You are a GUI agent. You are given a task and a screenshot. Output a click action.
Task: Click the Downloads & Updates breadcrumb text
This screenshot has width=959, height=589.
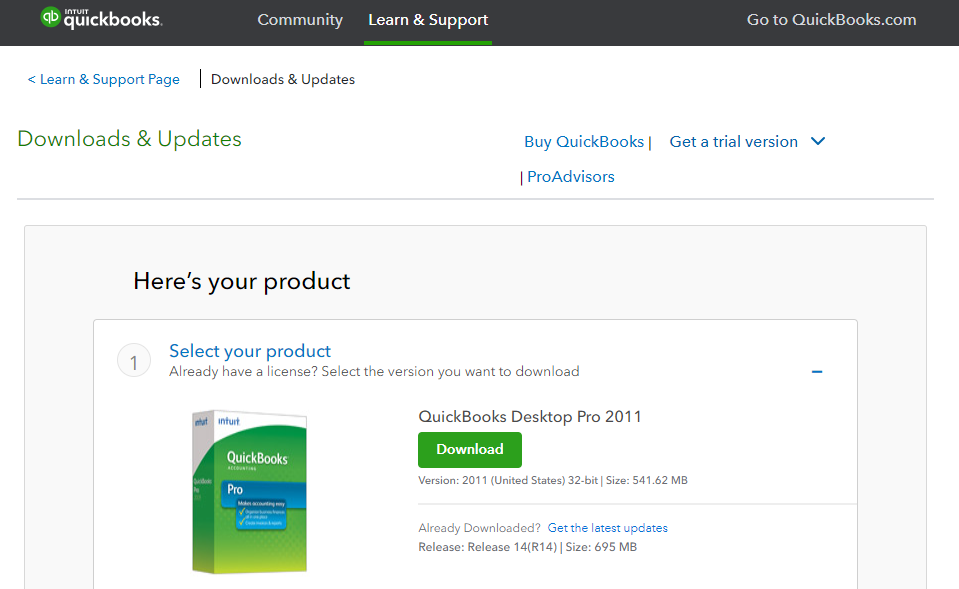click(283, 79)
